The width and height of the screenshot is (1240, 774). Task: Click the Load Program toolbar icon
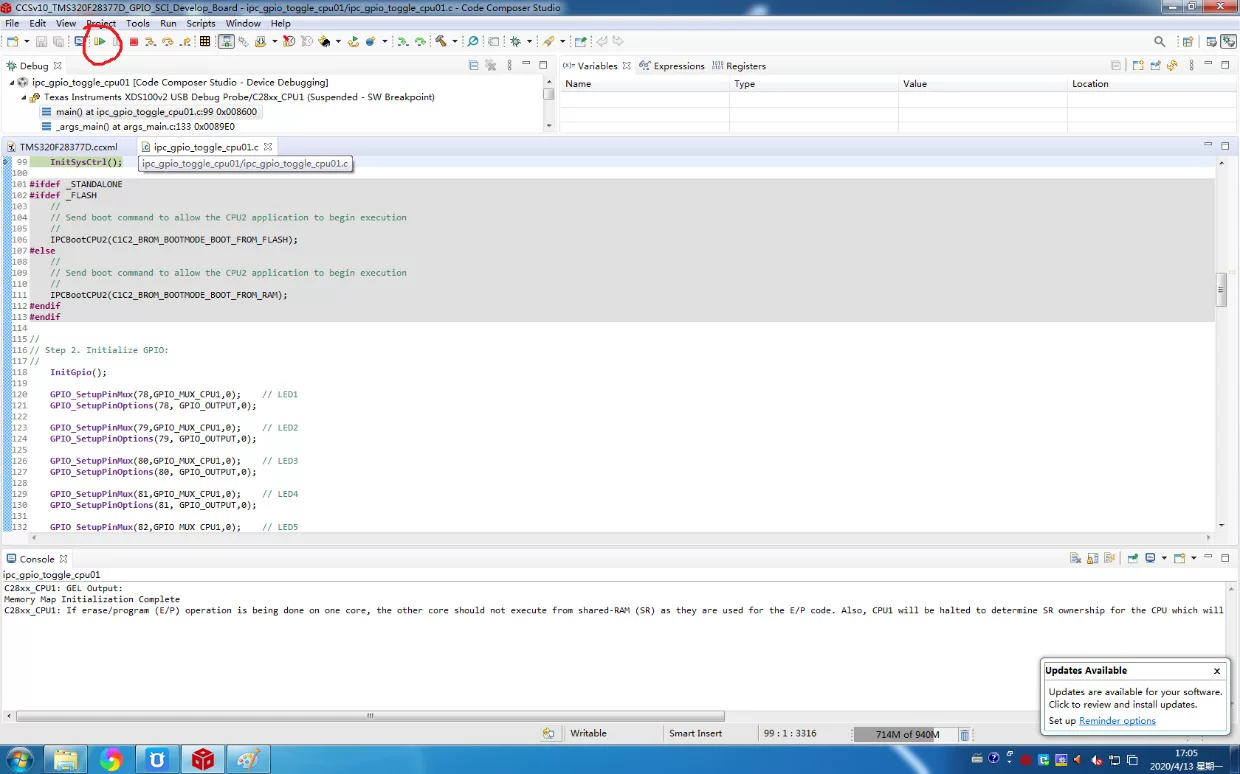tap(260, 41)
